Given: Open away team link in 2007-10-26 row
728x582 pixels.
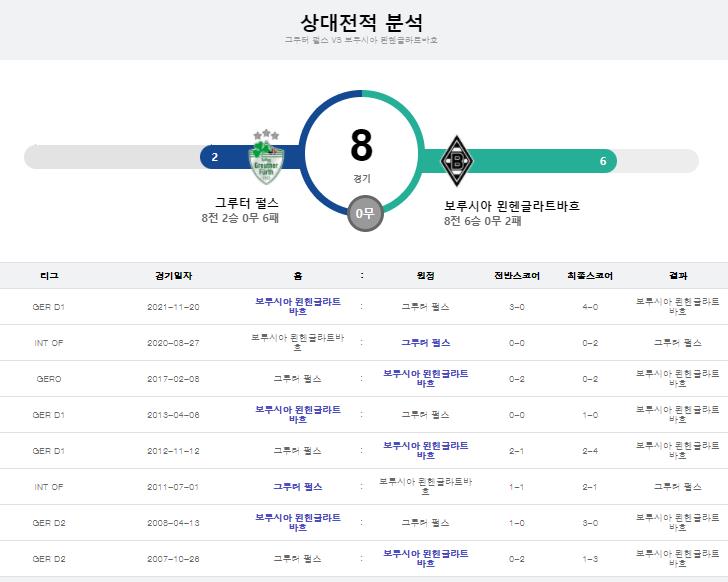Looking at the screenshot, I should click(425, 558).
